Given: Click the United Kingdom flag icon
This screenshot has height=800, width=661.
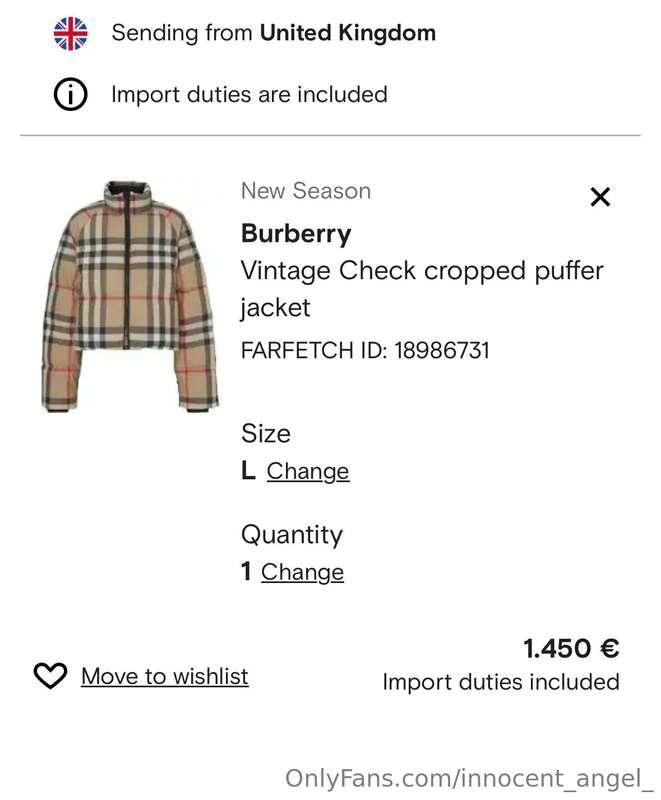Looking at the screenshot, I should (70, 33).
